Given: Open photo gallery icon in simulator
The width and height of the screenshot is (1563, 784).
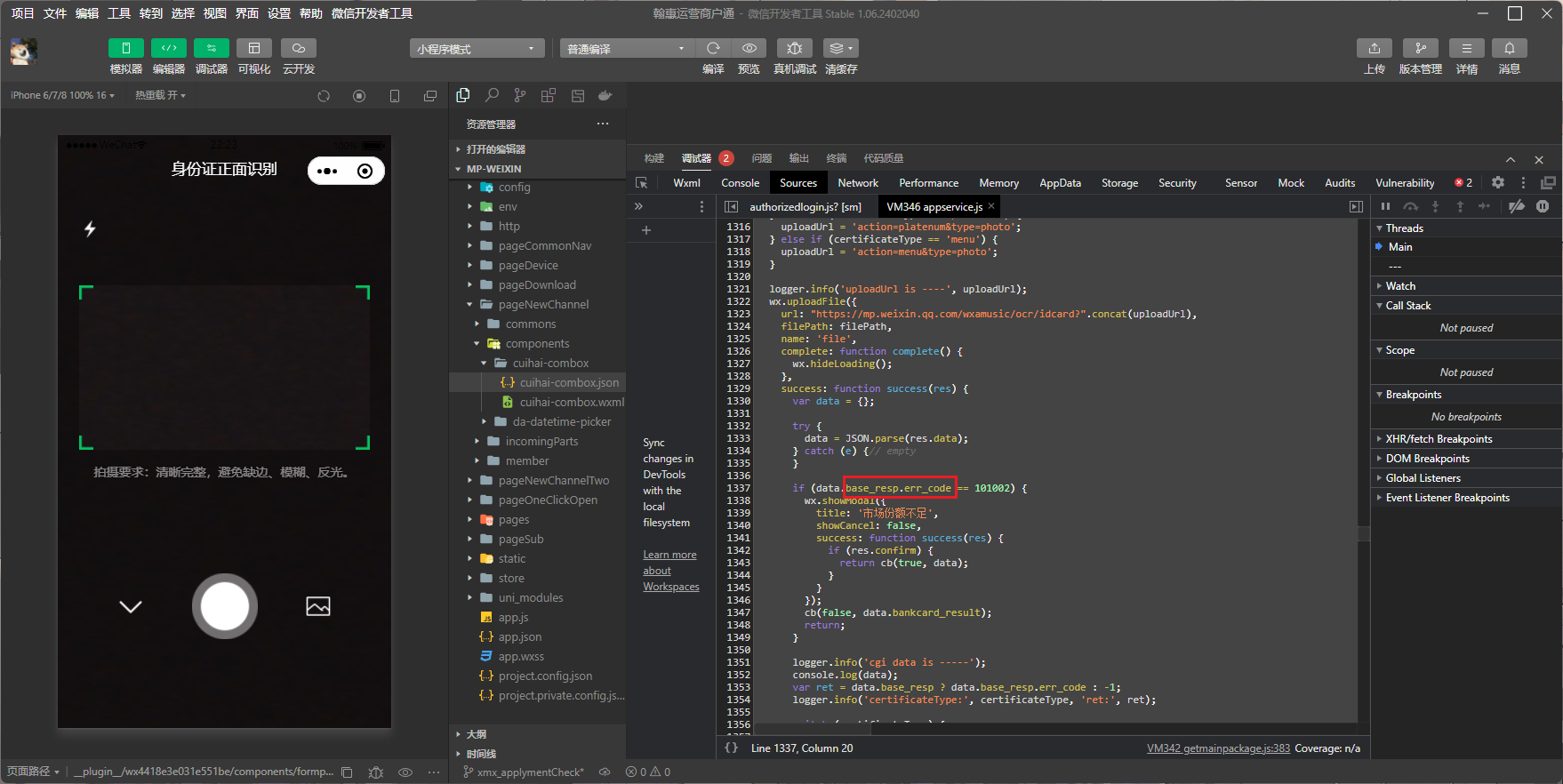Looking at the screenshot, I should (x=317, y=606).
